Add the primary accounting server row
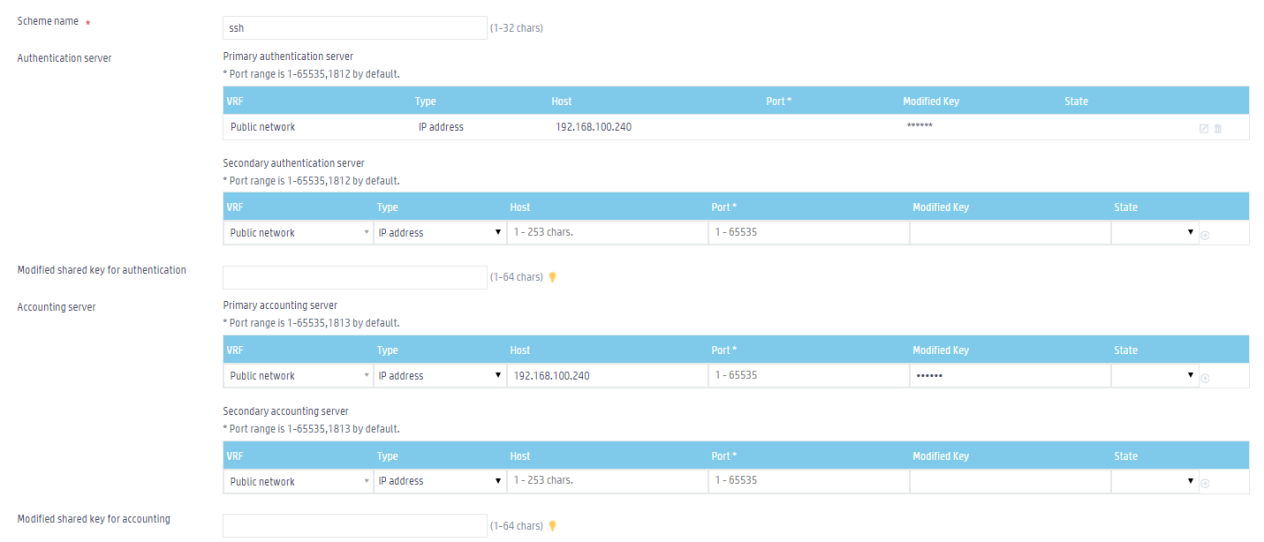1264x542 pixels. [x=1205, y=378]
